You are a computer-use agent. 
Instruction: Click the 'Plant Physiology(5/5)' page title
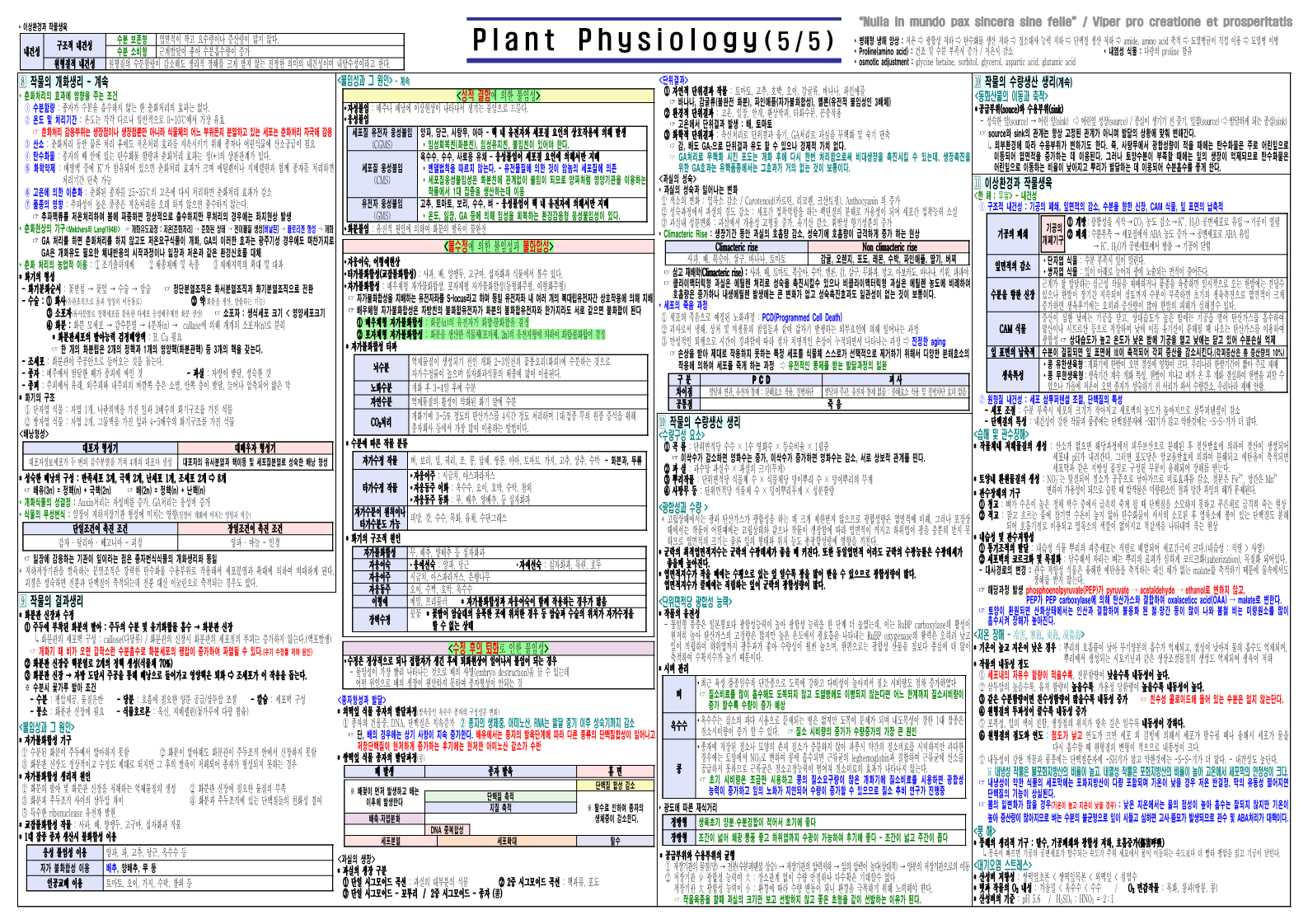pos(654,40)
